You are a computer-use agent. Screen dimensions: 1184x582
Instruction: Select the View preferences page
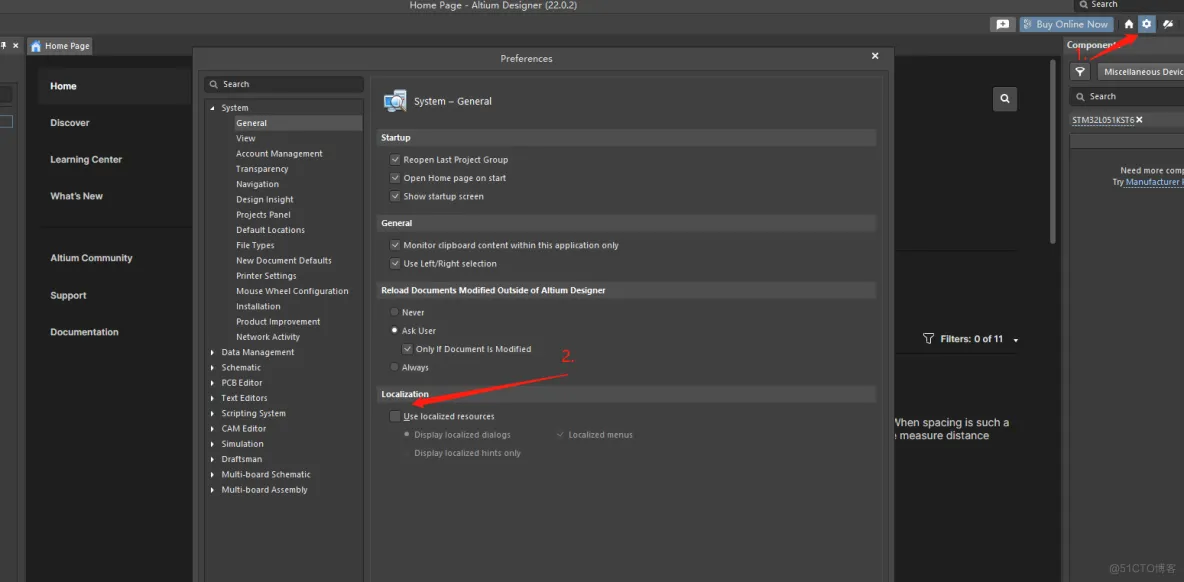click(245, 138)
